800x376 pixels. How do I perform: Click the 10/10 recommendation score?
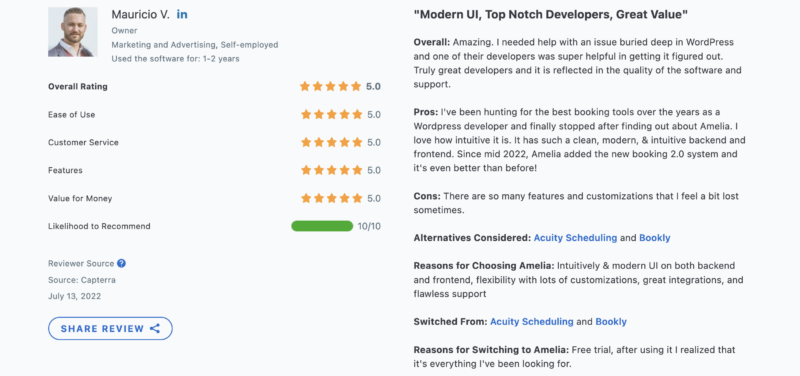[x=369, y=226]
